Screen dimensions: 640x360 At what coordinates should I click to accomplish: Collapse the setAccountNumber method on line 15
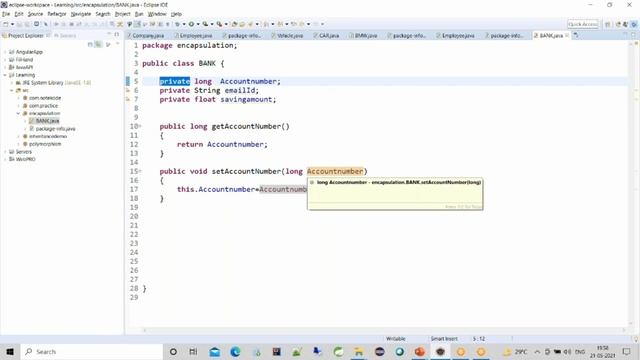point(140,171)
